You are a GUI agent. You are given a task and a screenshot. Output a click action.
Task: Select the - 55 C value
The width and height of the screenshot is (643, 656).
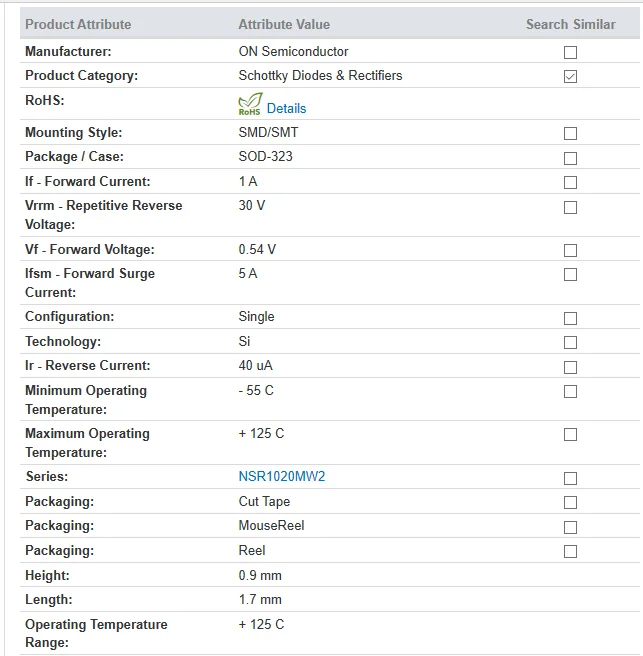pyautogui.click(x=256, y=390)
